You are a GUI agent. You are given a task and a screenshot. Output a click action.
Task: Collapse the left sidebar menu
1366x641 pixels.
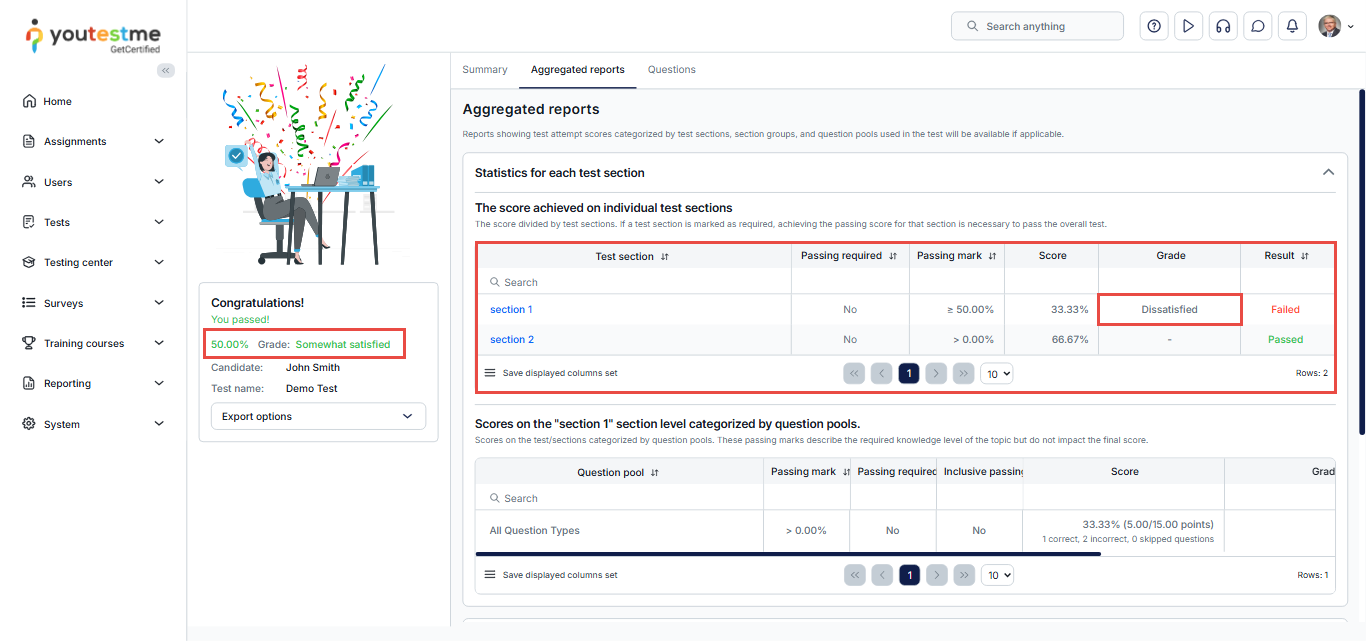(x=166, y=70)
